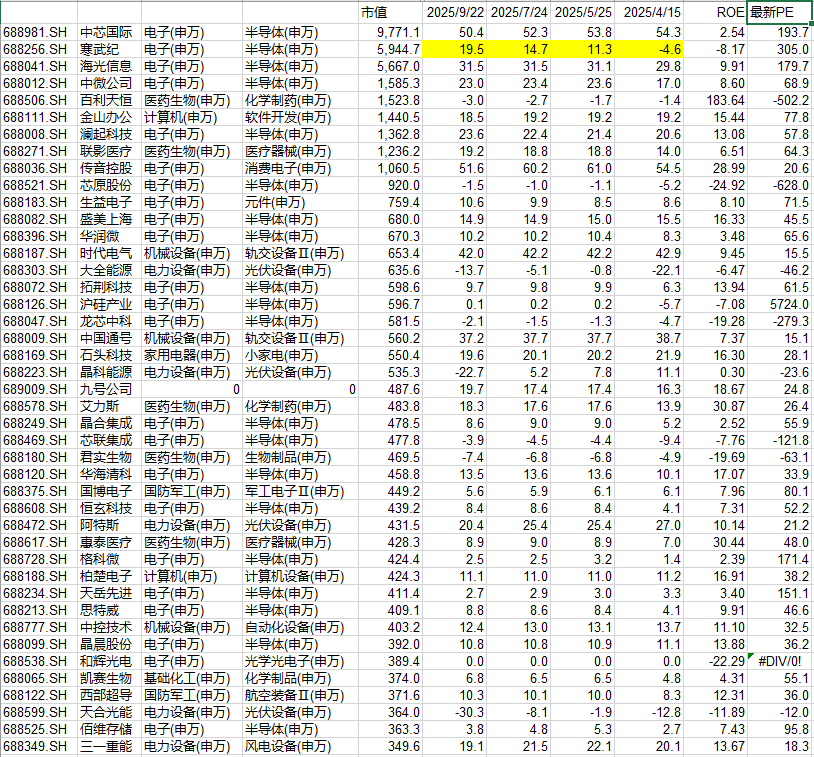814x757 pixels.
Task: Select the 2025/9/22 date header cell
Action: (454, 12)
